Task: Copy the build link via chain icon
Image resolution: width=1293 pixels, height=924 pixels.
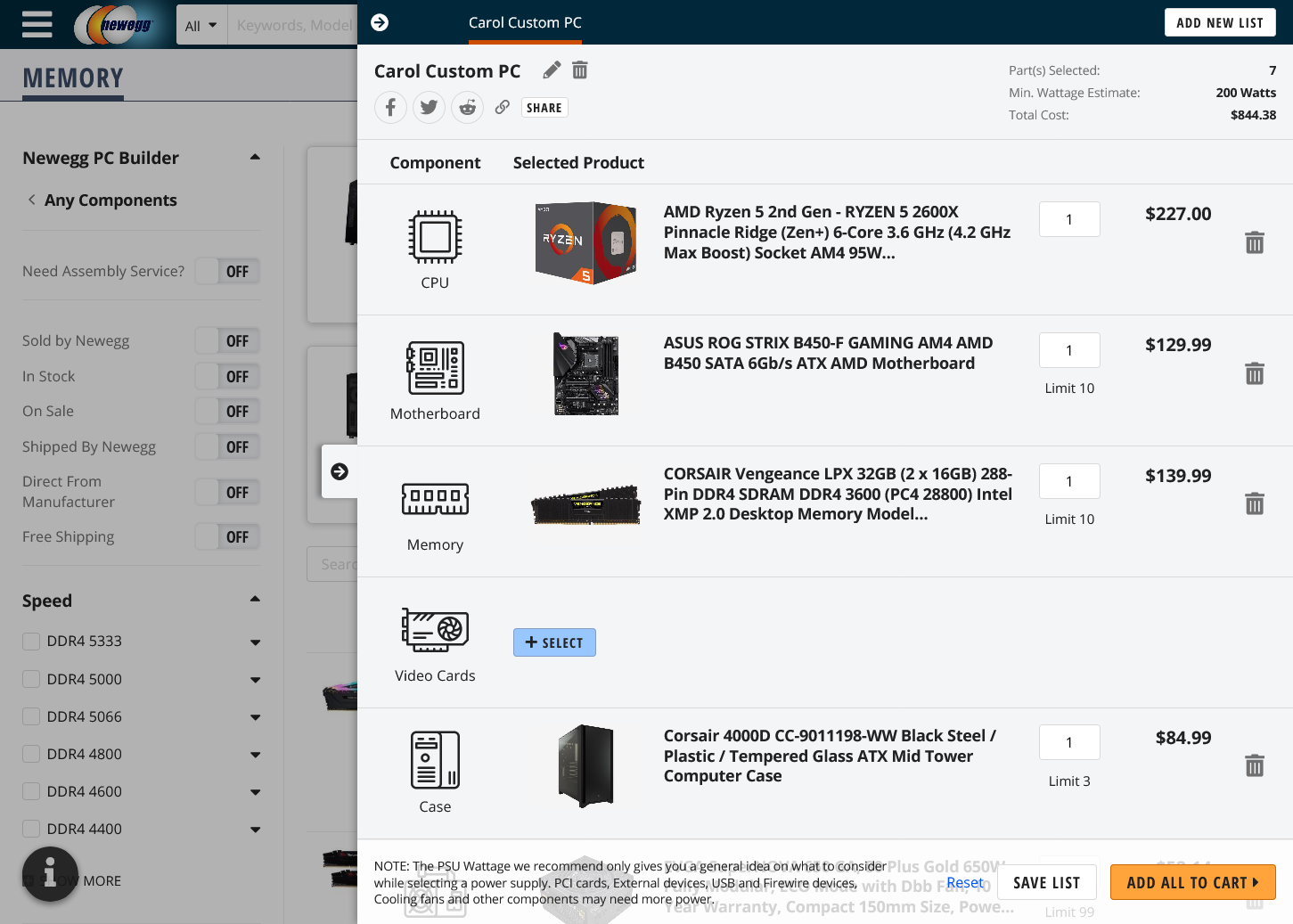Action: tap(503, 107)
